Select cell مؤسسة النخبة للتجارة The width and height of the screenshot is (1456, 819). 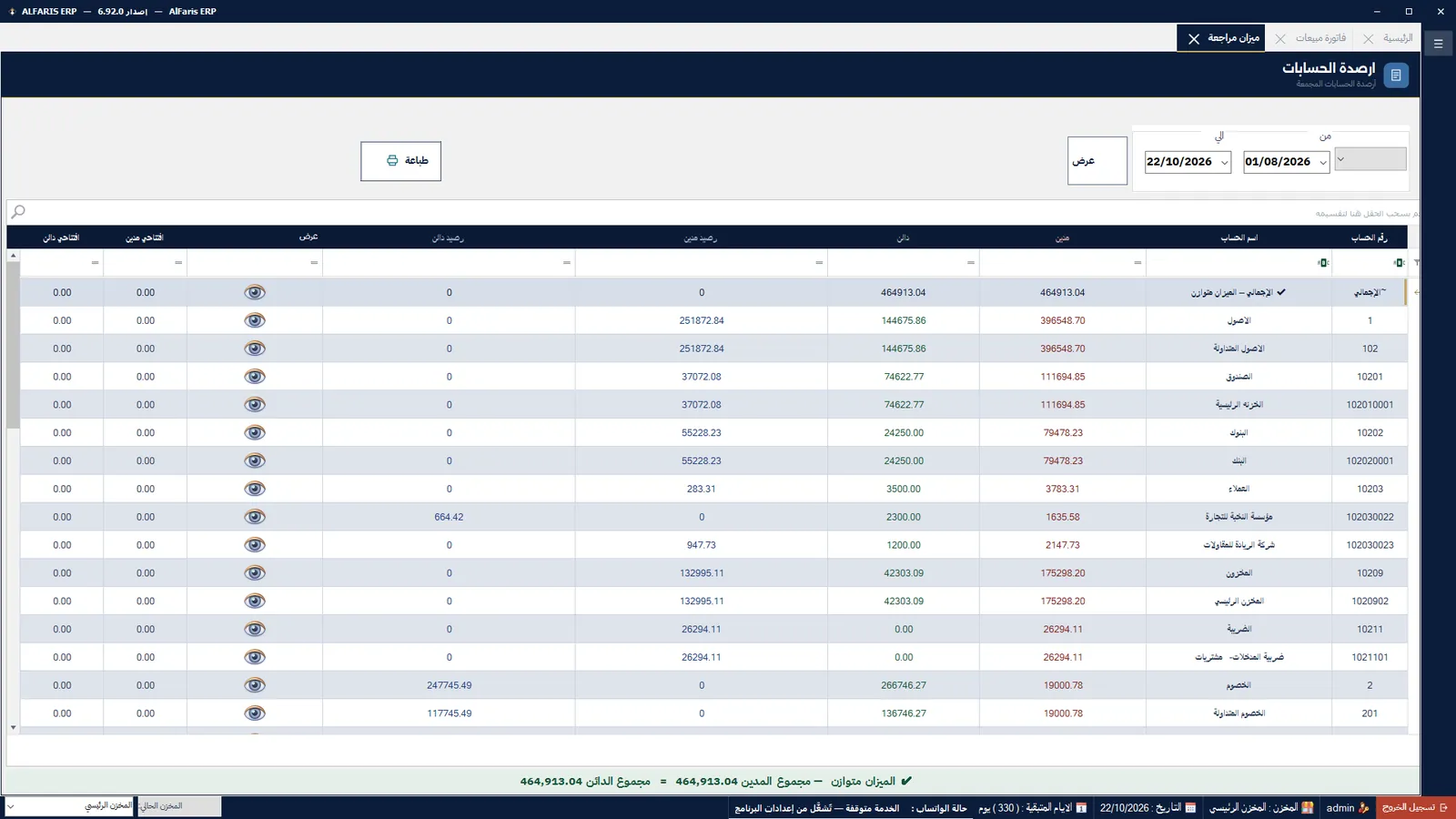(1239, 517)
